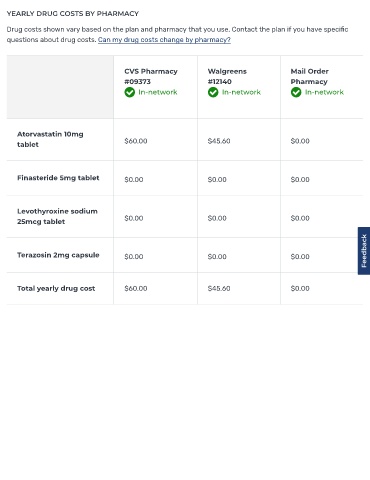
Task: Click the $45.60 Atorvastatin cost at Walgreens
Action: (219, 141)
